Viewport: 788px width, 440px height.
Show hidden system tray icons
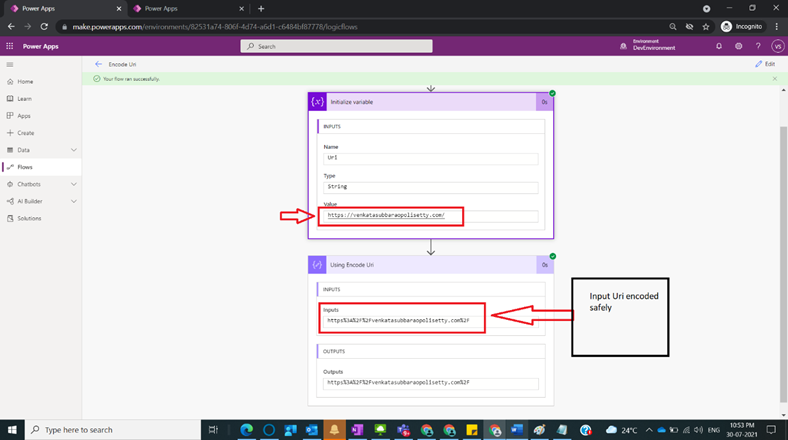tap(649, 430)
